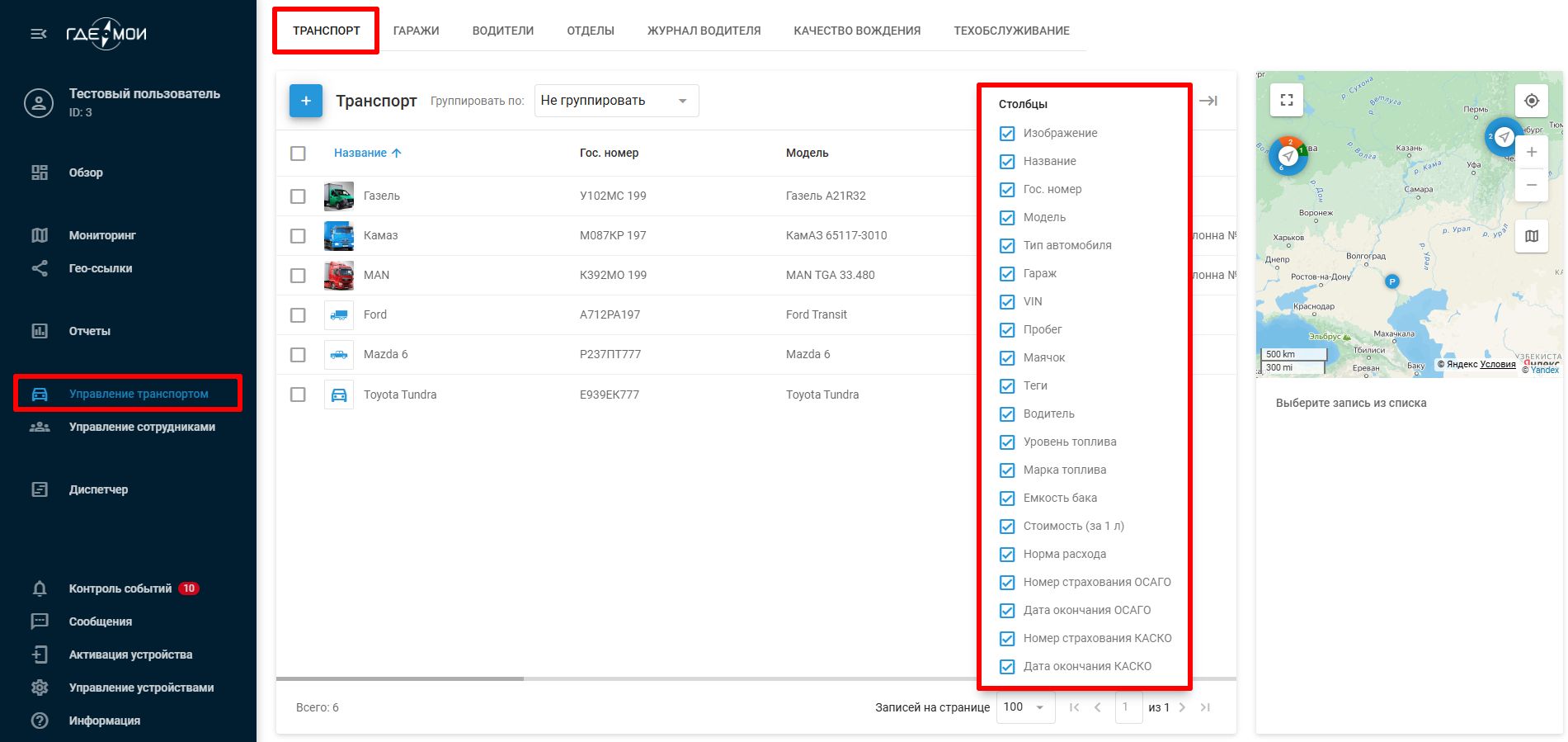Open the Не группировать grouping dropdown
The width and height of the screenshot is (1568, 742).
point(616,101)
